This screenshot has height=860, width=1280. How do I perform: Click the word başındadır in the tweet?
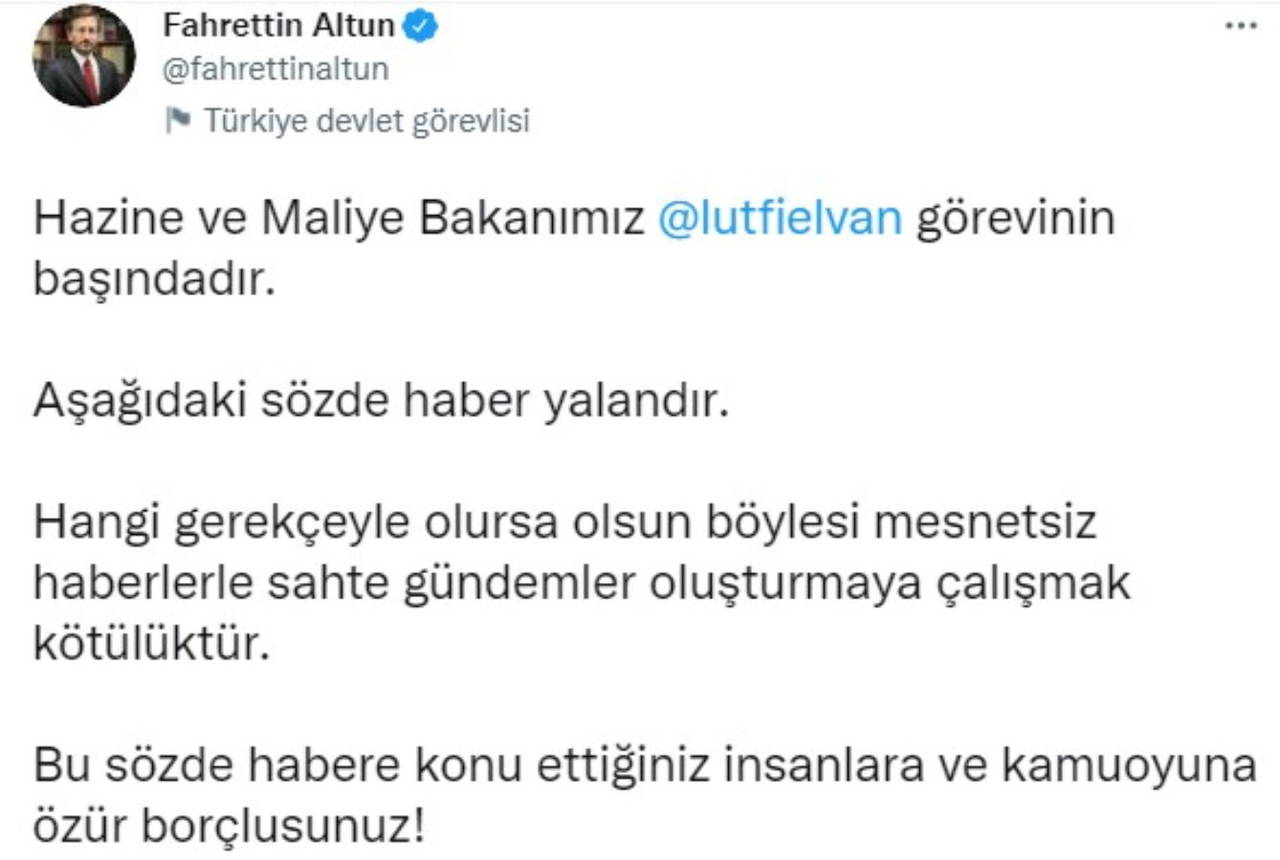point(154,281)
